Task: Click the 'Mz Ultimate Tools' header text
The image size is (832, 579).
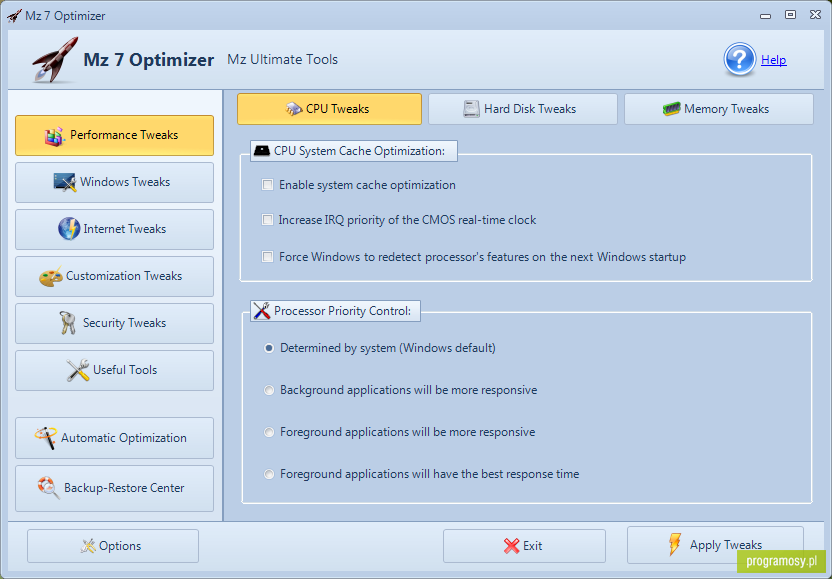Action: [x=282, y=59]
